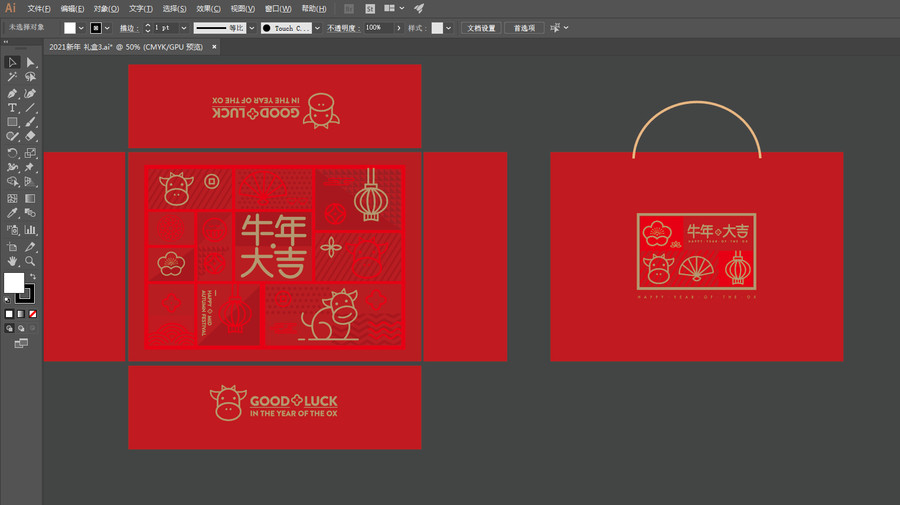Expand the opacity slider arrow
900x505 pixels.
(x=399, y=28)
